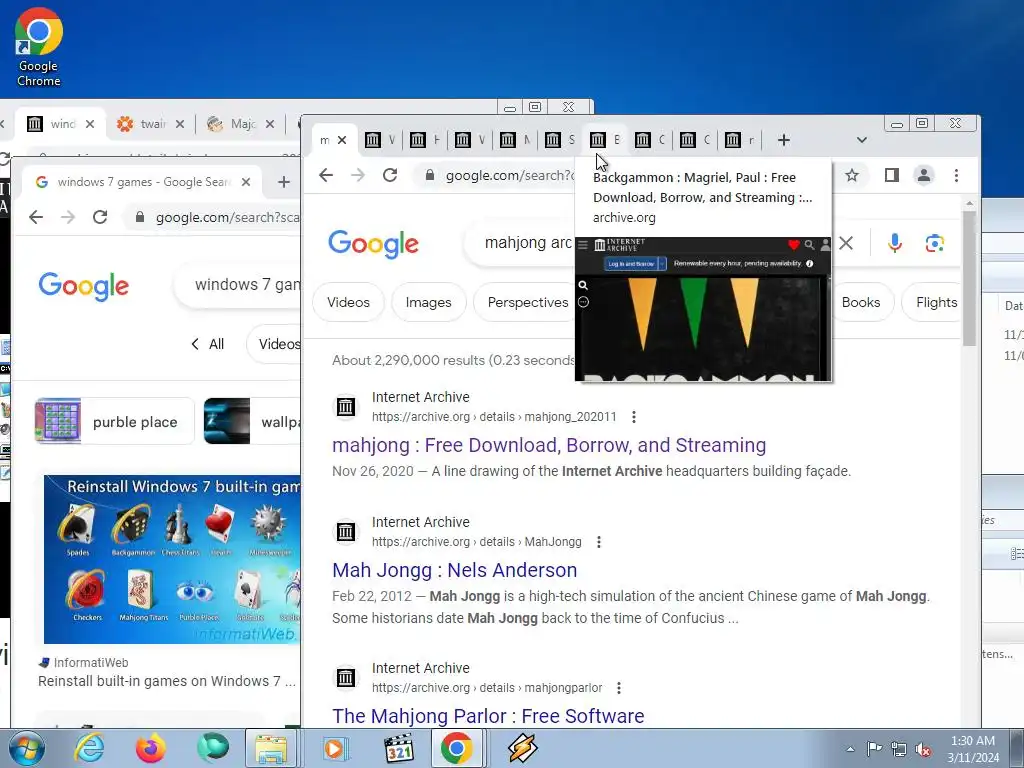Open 'Reinstall built-in games on Windows 7' link
The image size is (1024, 768).
tap(167, 681)
